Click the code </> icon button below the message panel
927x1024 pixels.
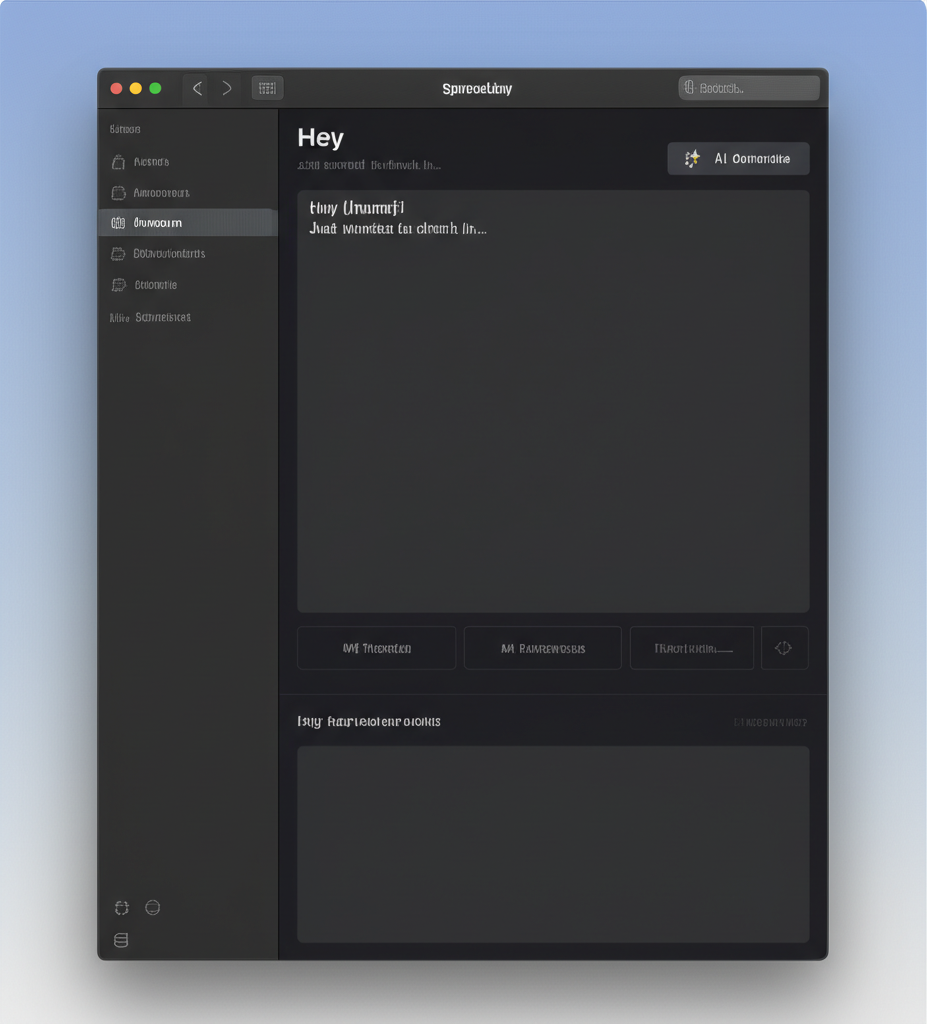tap(784, 647)
